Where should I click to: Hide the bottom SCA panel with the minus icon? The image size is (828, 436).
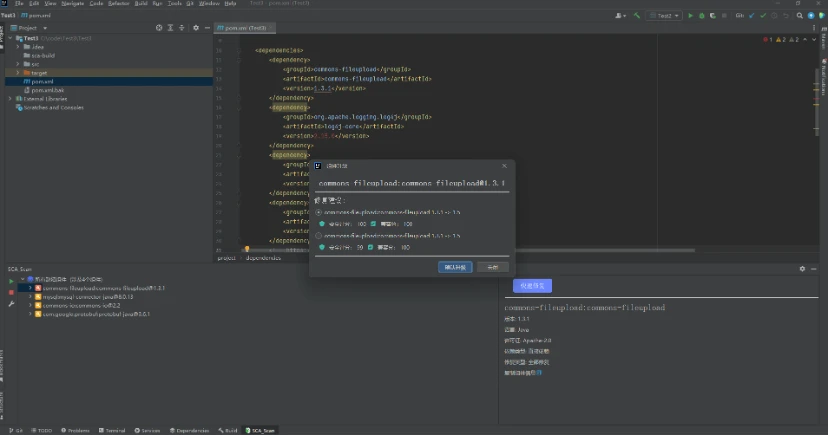click(x=814, y=269)
